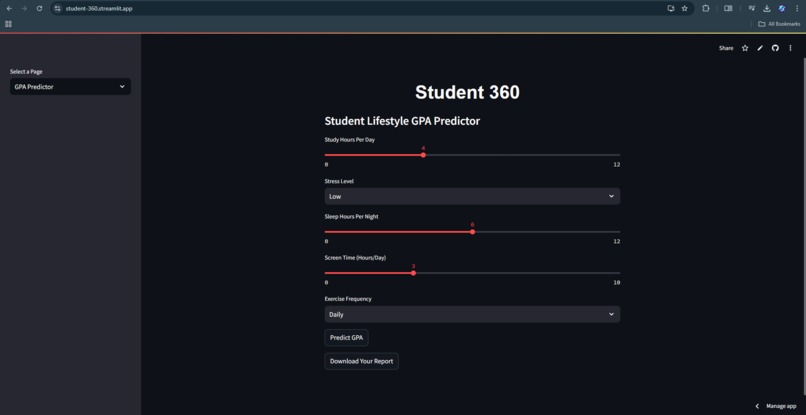Focus the address bar URL student-360.streamlit.app
Viewport: 806px width, 415px height.
99,8
